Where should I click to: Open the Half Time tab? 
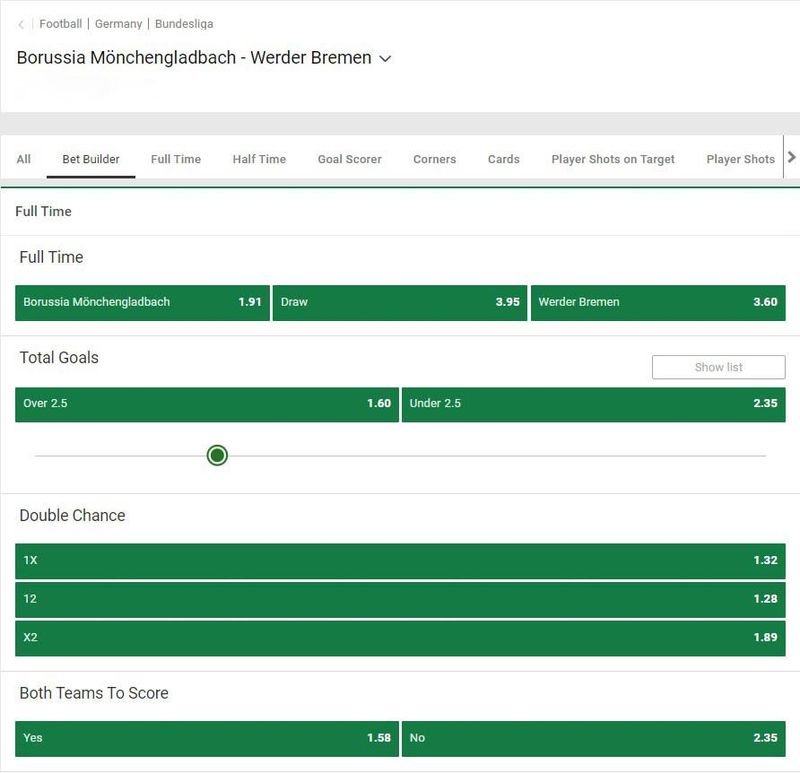[x=259, y=159]
